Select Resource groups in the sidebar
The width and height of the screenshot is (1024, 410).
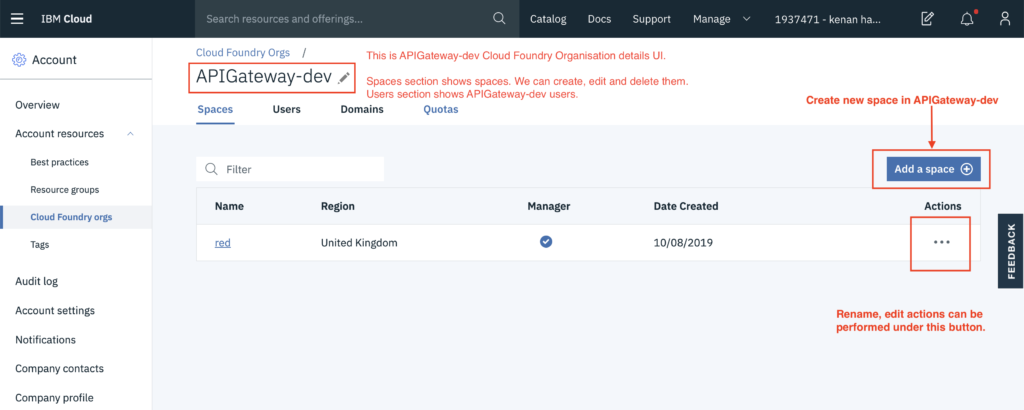pos(64,189)
